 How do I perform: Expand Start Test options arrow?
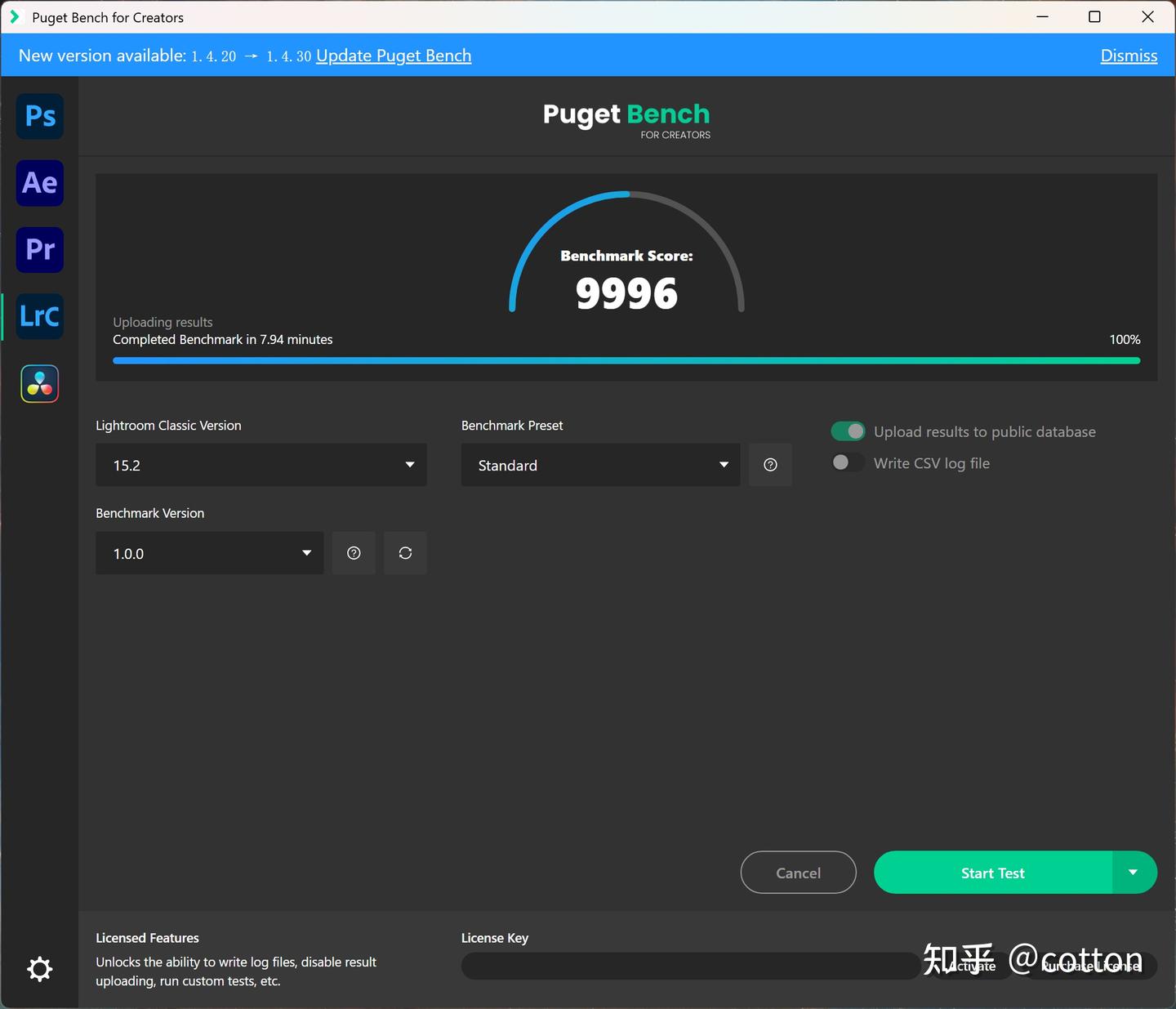1134,873
